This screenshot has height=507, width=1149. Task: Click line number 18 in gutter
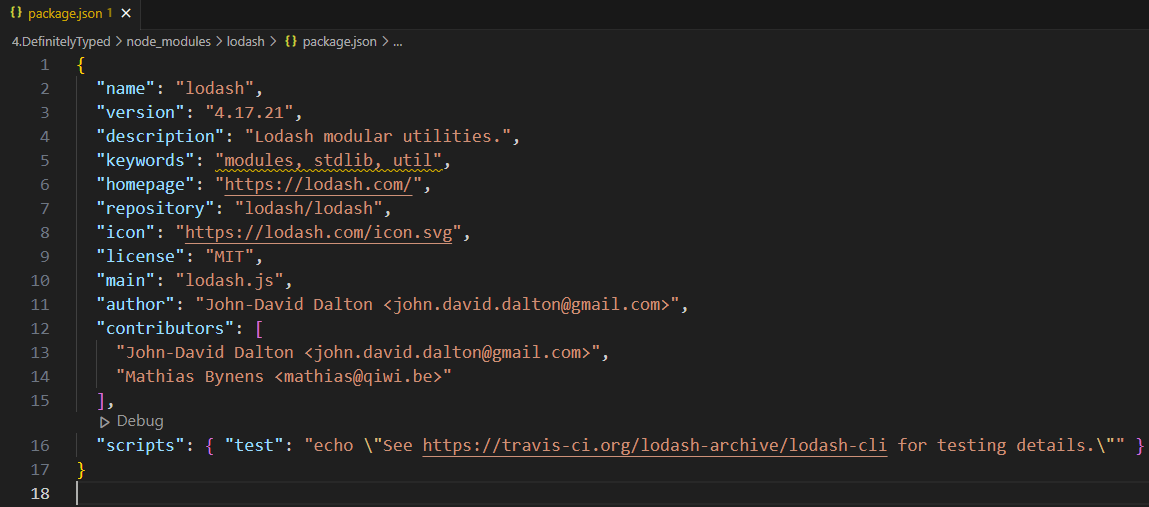(40, 493)
